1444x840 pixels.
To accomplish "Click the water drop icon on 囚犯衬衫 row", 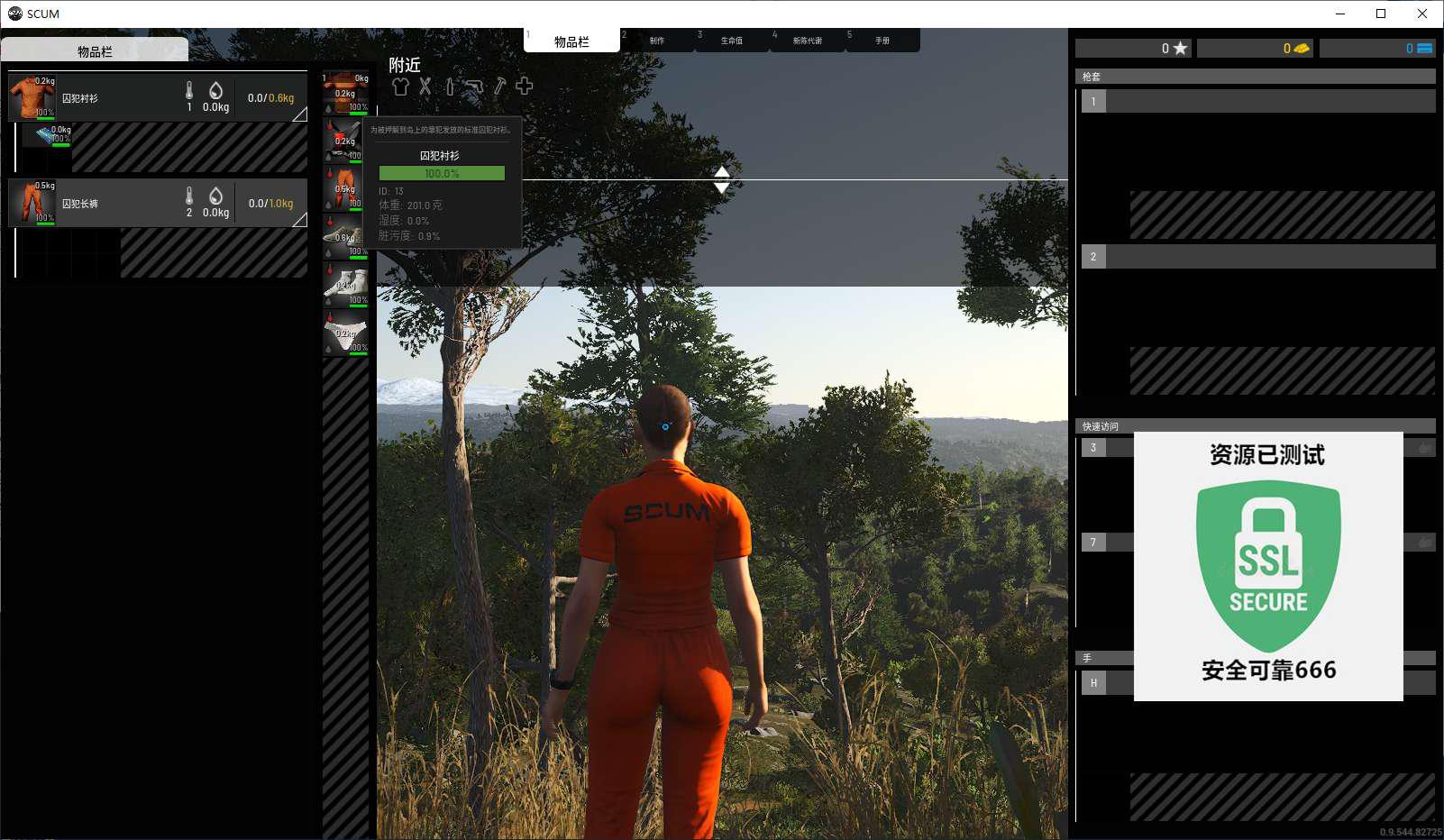I will pyautogui.click(x=215, y=90).
